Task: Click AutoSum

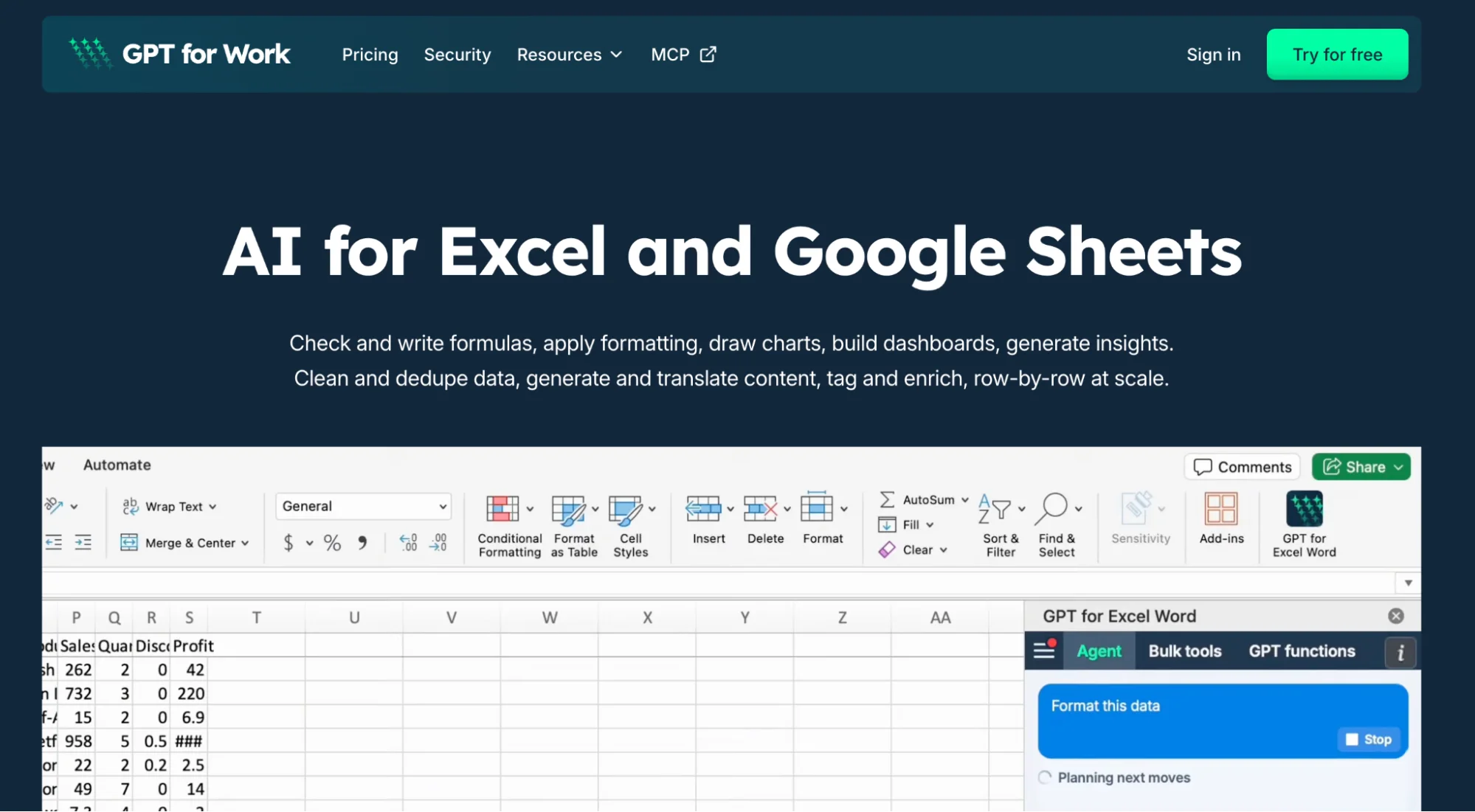Action: click(x=923, y=500)
